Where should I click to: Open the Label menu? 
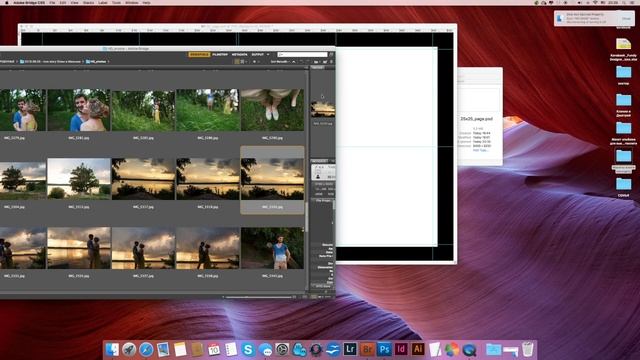pos(103,2)
